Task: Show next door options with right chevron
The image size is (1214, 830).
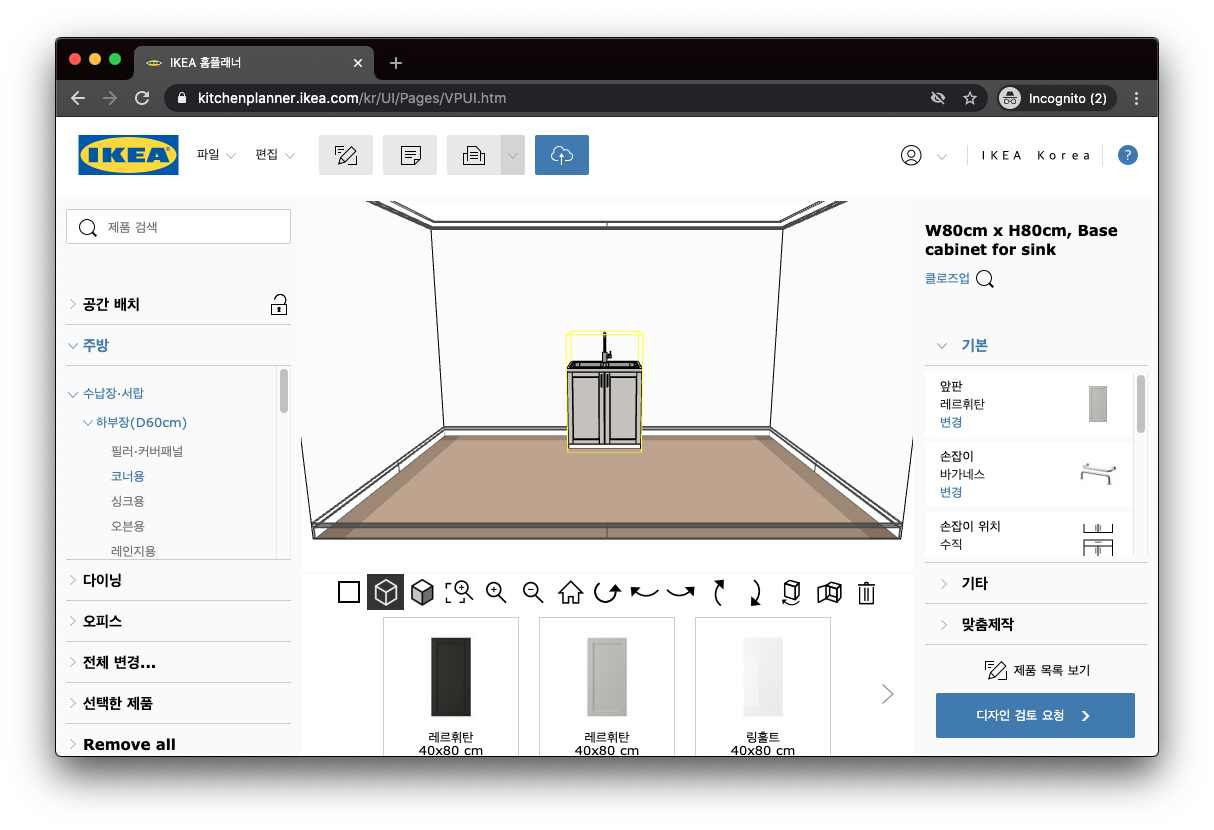Action: pyautogui.click(x=887, y=694)
